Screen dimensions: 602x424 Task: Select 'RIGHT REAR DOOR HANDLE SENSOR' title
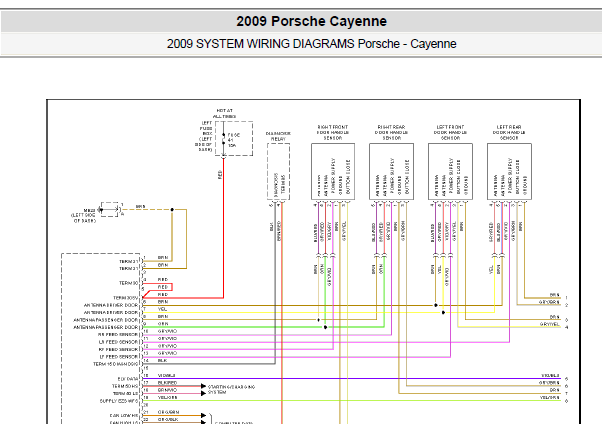[x=391, y=132]
